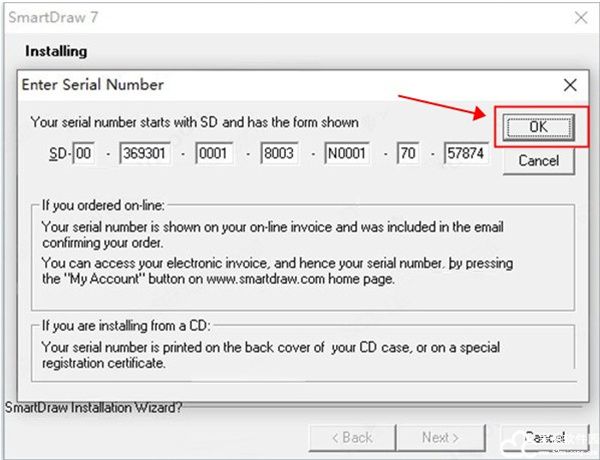Click the disabled Next button in wizard
Image resolution: width=600 pixels, height=460 pixels.
441,437
